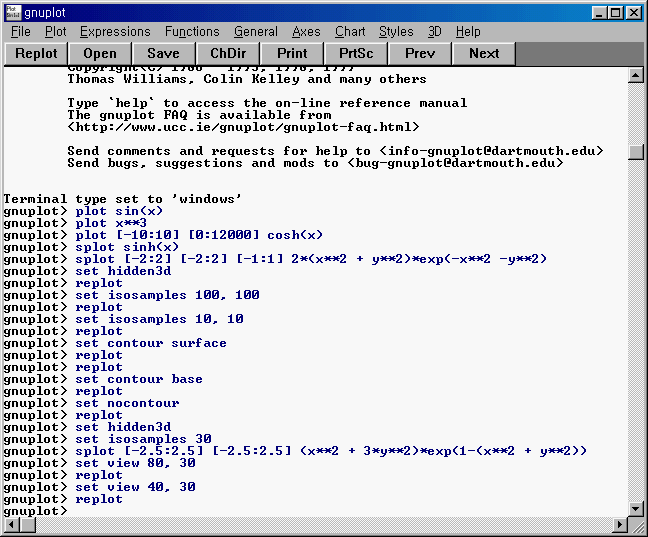Click the vertical scrollbar down arrow

pos(636,508)
